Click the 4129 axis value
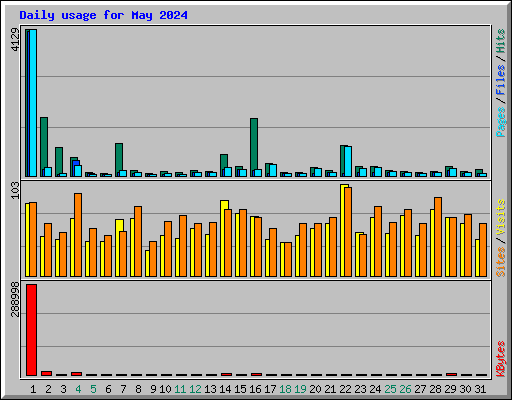Viewport: 512px width, 400px height. [x=15, y=40]
